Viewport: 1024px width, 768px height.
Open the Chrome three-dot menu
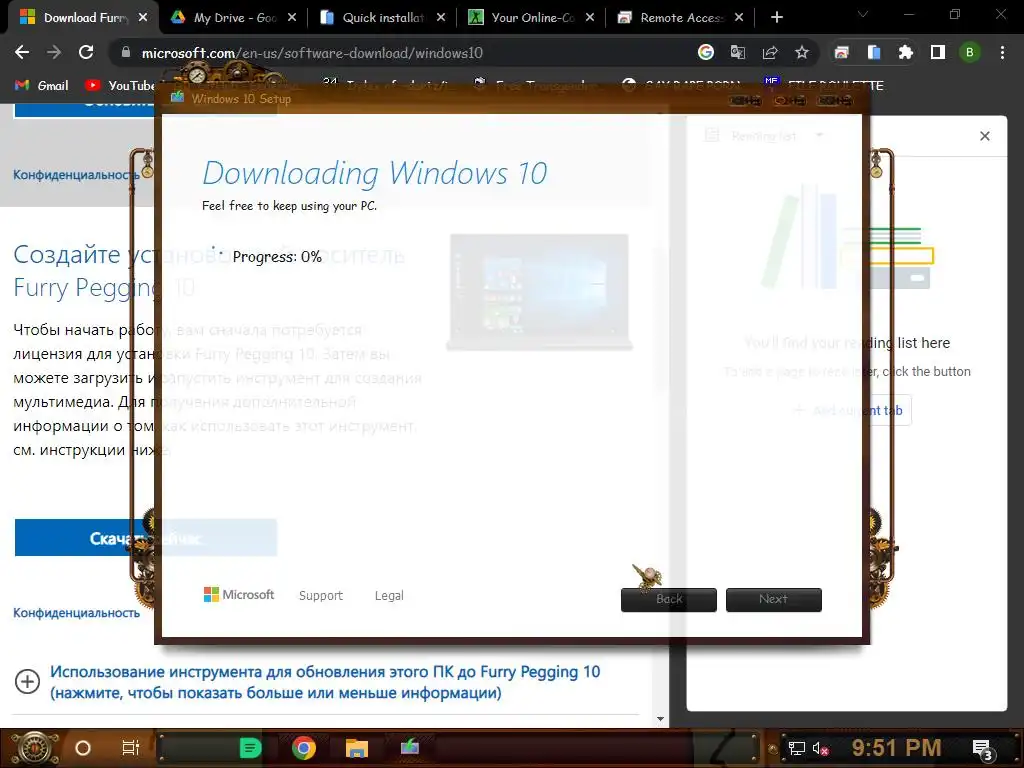tap(1002, 52)
